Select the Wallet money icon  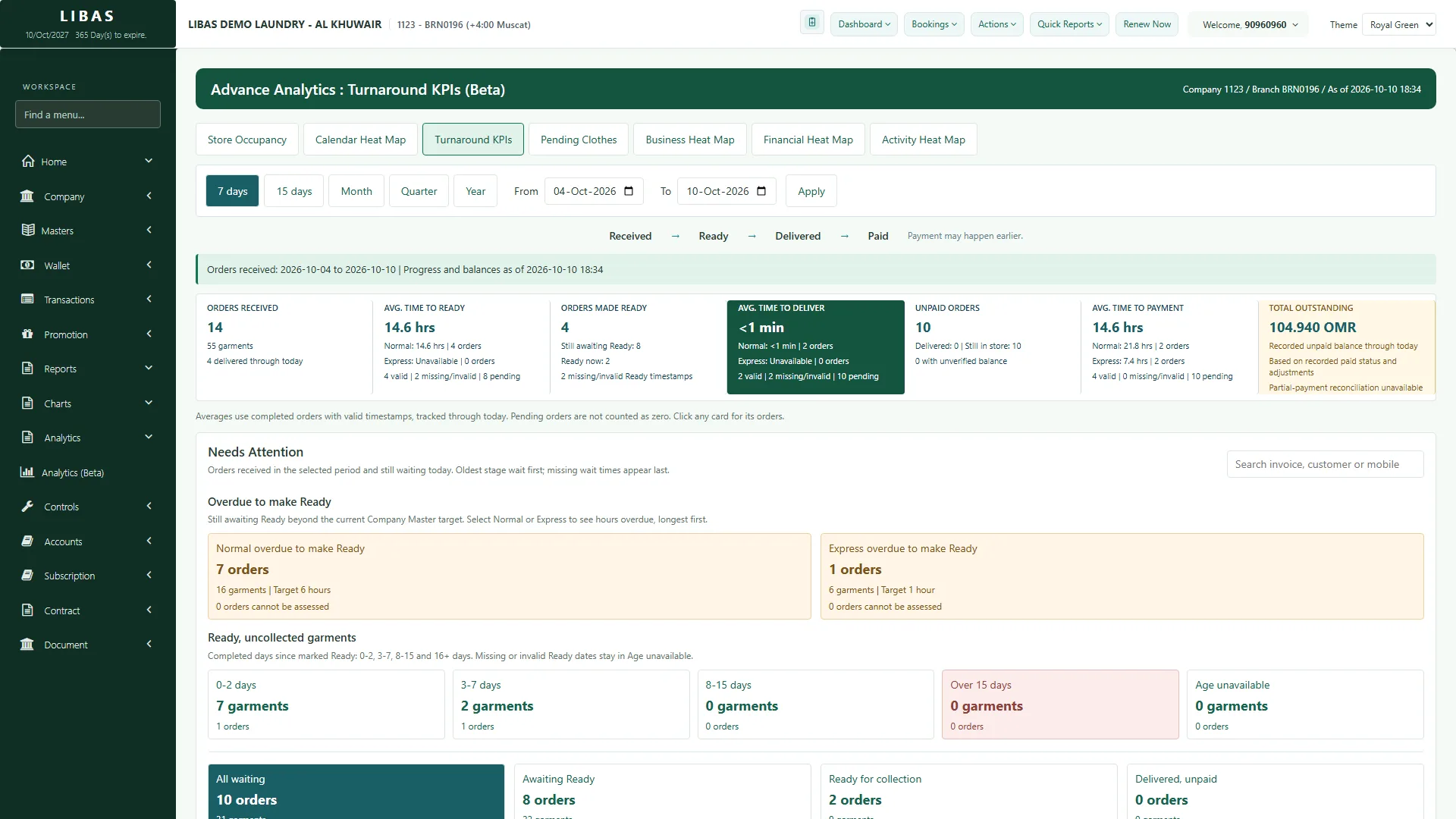(27, 265)
